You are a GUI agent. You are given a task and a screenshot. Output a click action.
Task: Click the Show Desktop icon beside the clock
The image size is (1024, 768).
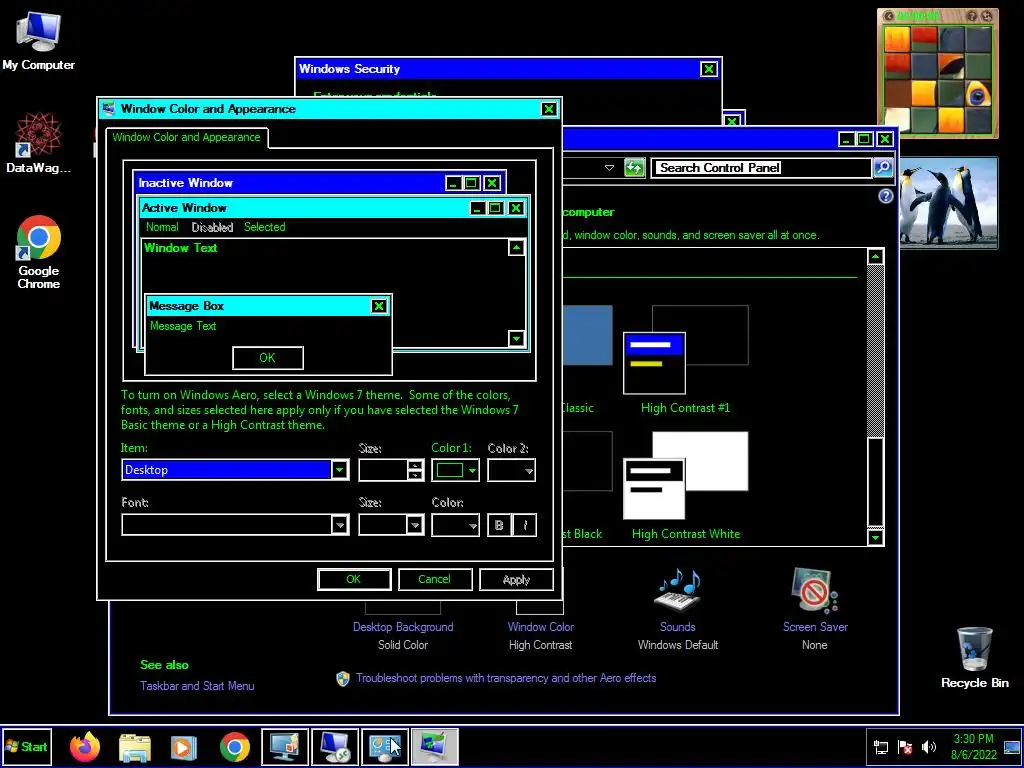[x=1012, y=747]
